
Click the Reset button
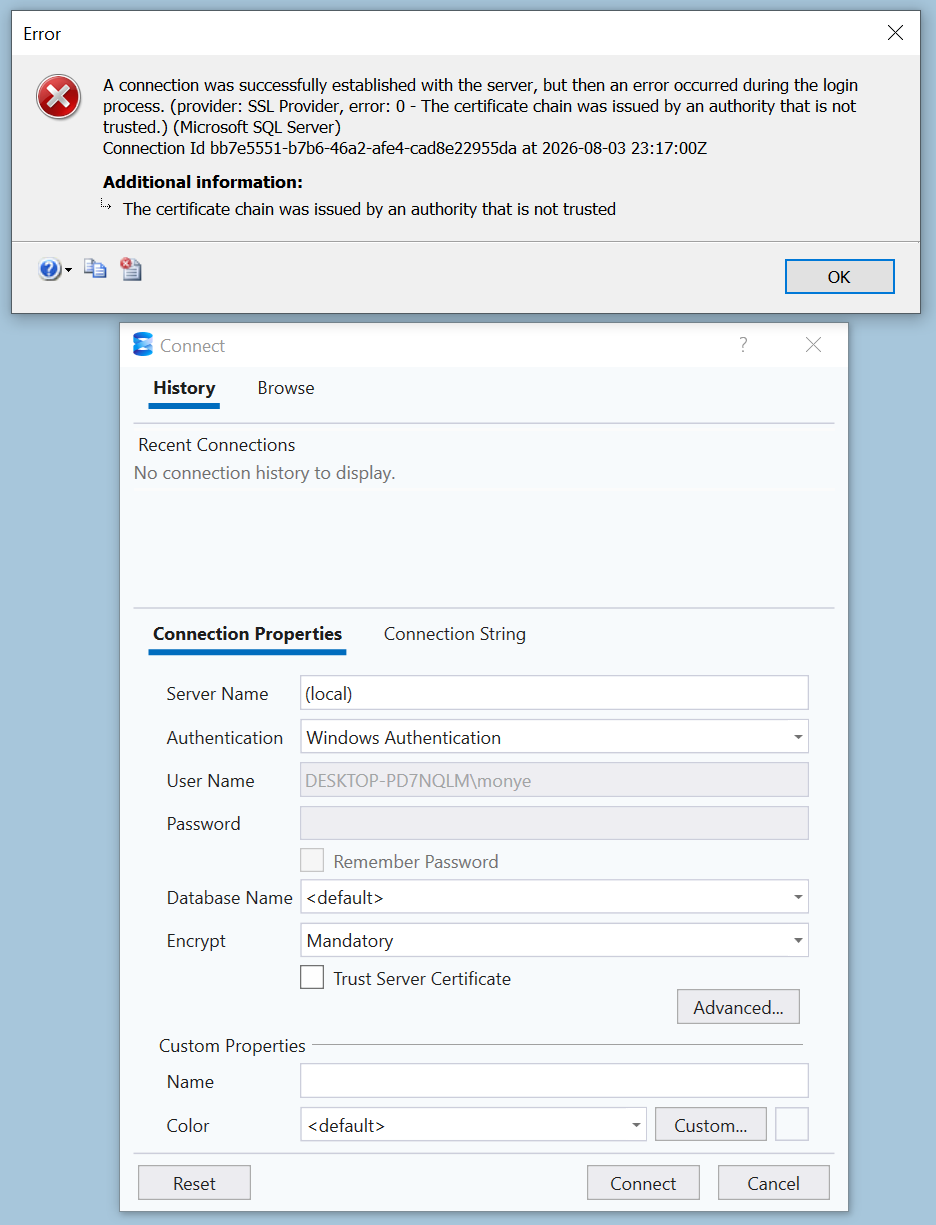pyautogui.click(x=194, y=1183)
